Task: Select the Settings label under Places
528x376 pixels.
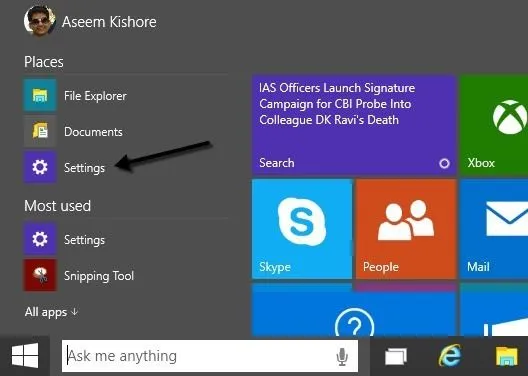Action: [85, 168]
